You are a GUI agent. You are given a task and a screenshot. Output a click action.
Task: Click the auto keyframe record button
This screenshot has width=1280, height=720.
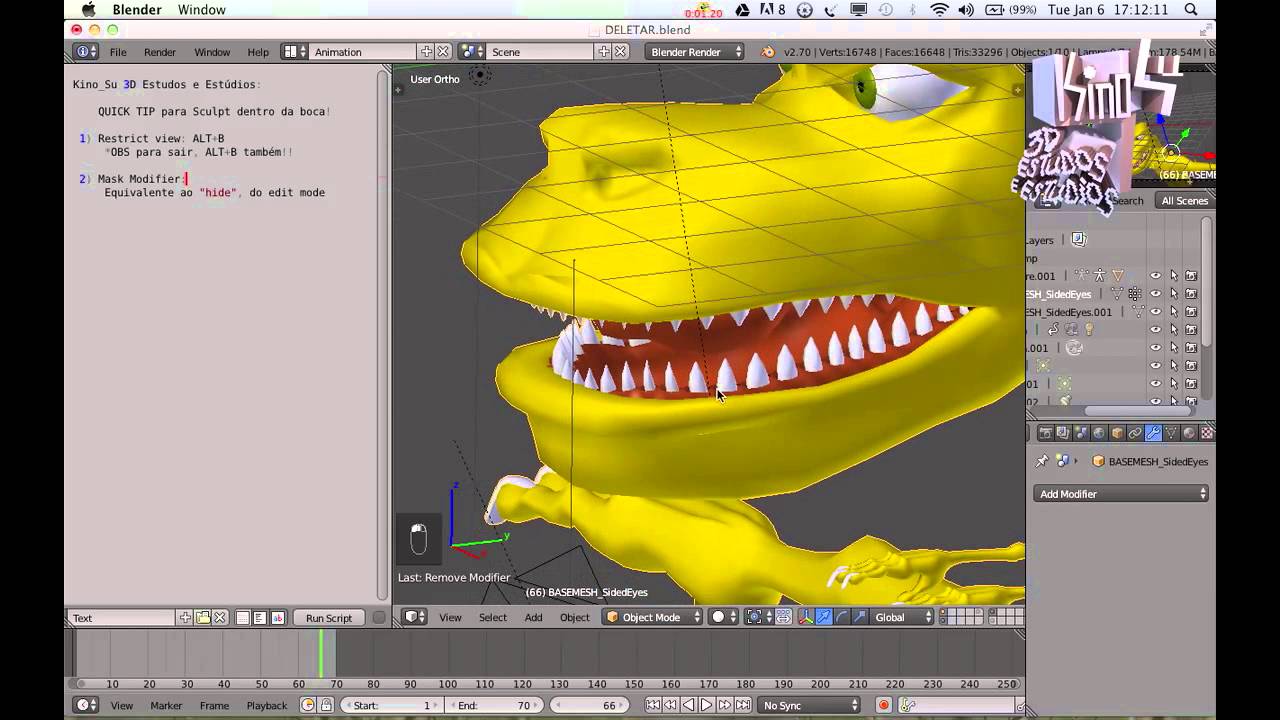point(884,705)
